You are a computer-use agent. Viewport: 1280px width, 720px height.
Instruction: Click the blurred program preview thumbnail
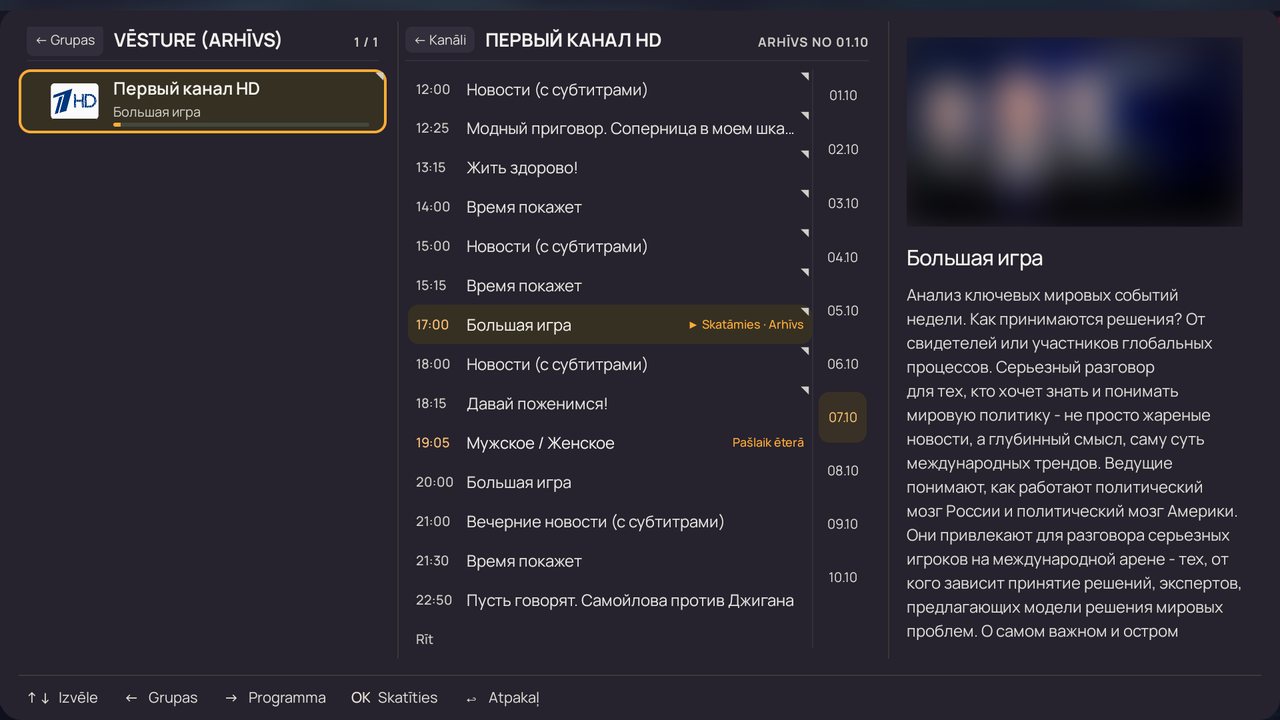(1074, 132)
